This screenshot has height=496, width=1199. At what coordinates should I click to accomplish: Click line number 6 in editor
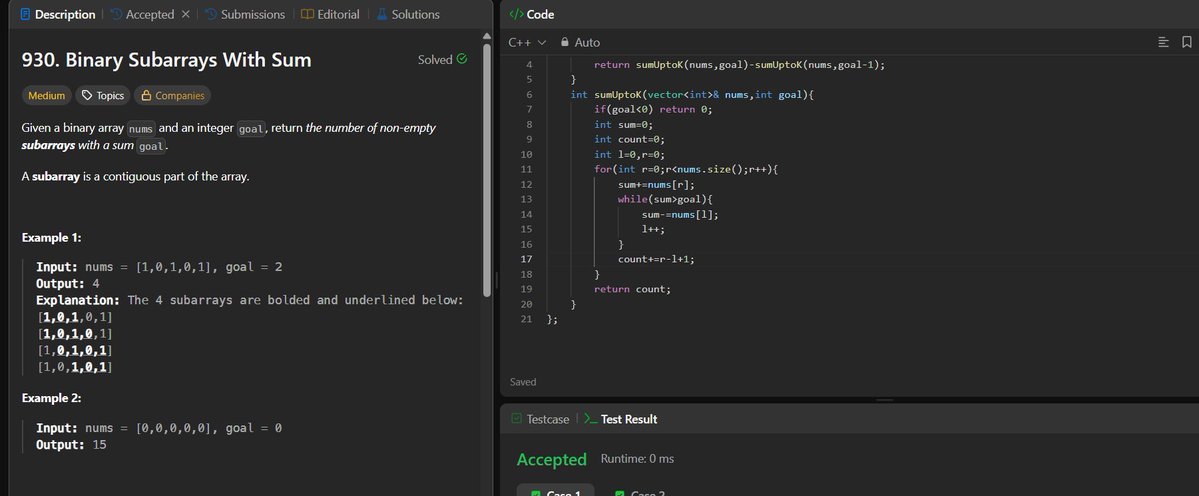pyautogui.click(x=529, y=95)
